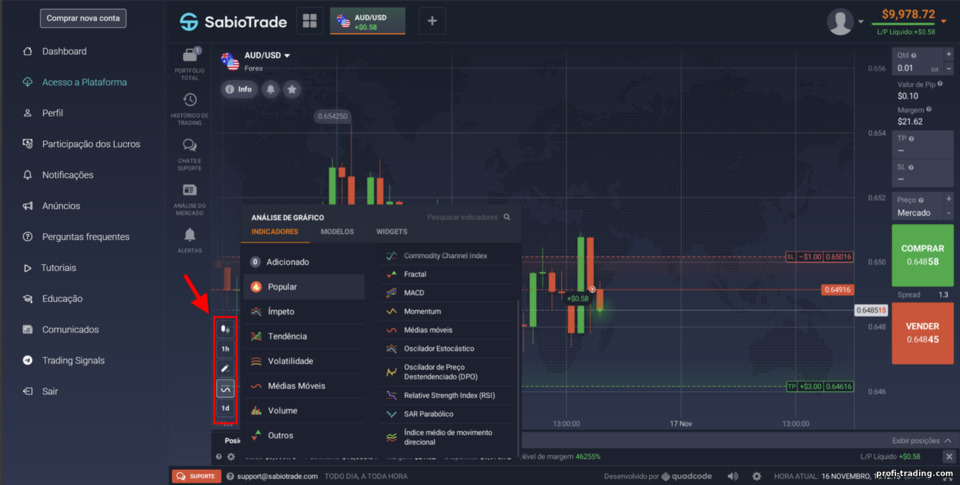The height and width of the screenshot is (485, 960).
Task: Choose the 1d chart period button
Action: point(225,408)
